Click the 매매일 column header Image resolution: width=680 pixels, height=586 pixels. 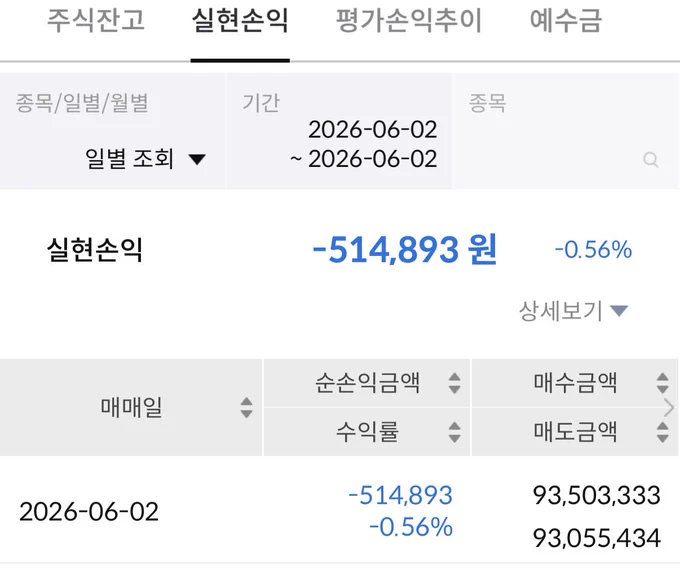click(131, 408)
